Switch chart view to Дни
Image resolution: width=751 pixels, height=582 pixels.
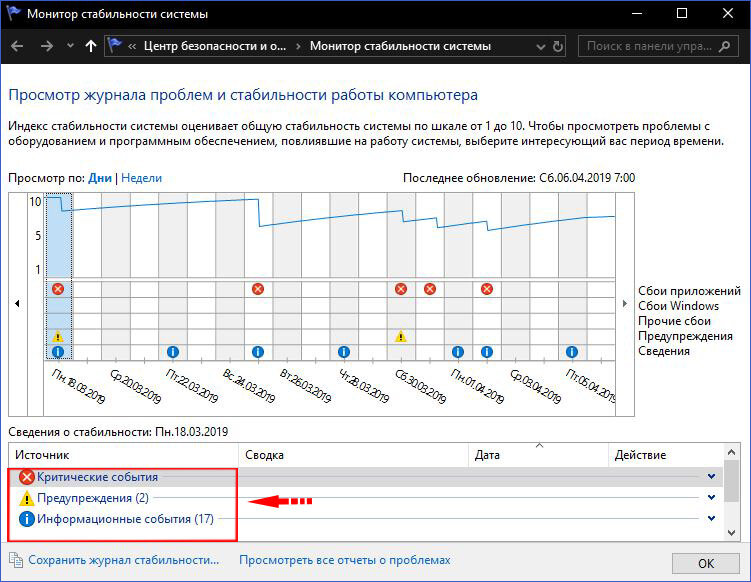[100, 178]
